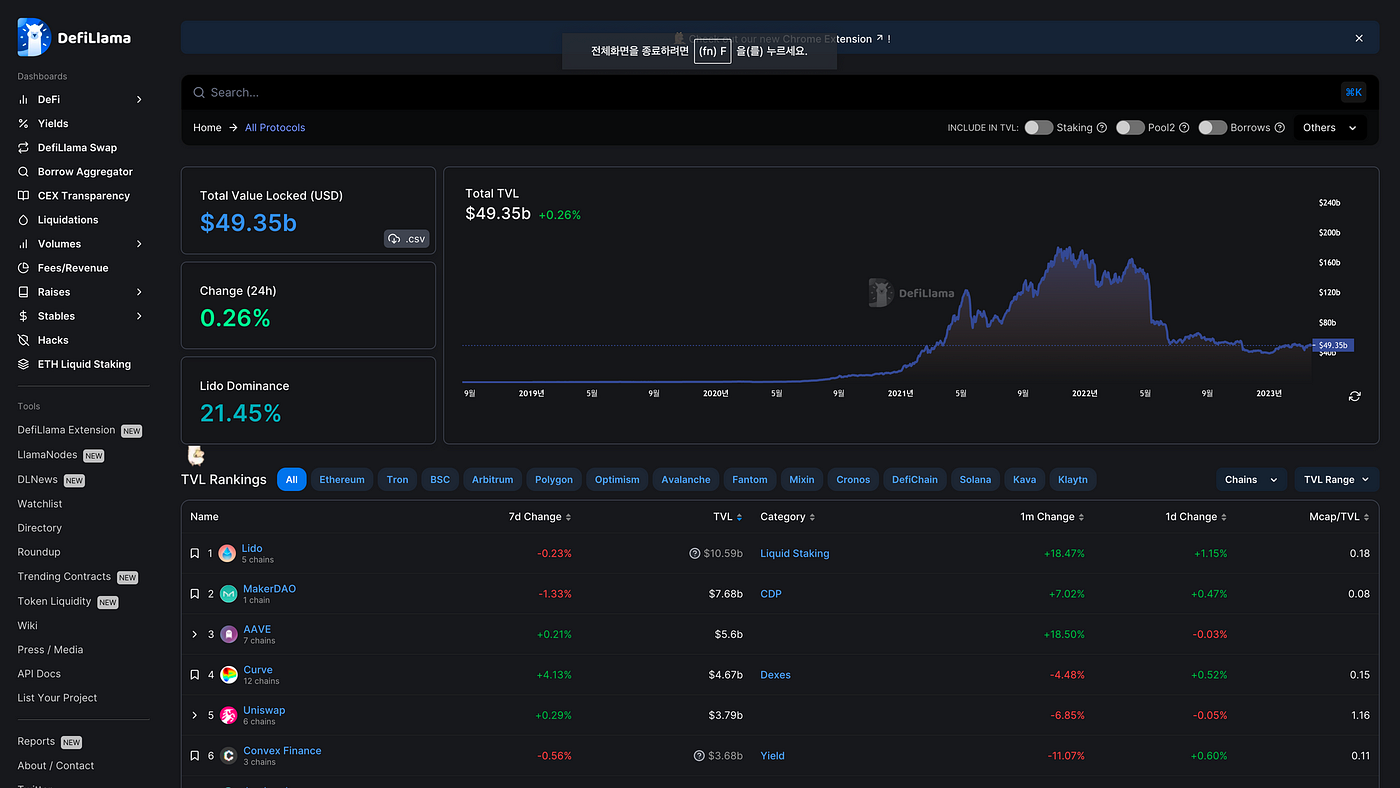This screenshot has height=788, width=1400.
Task: Click the Liquidations droplet icon
Action: pos(24,220)
